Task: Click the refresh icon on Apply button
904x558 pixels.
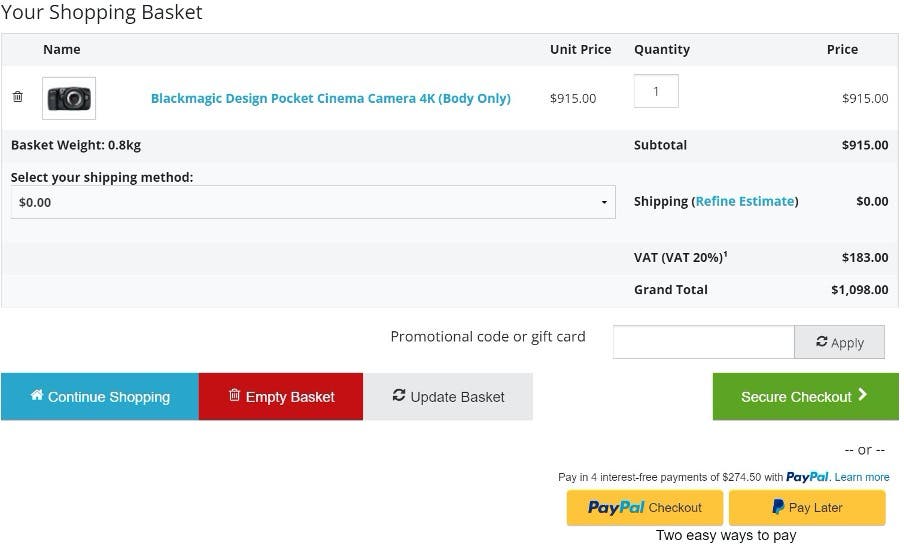Action: 822,342
